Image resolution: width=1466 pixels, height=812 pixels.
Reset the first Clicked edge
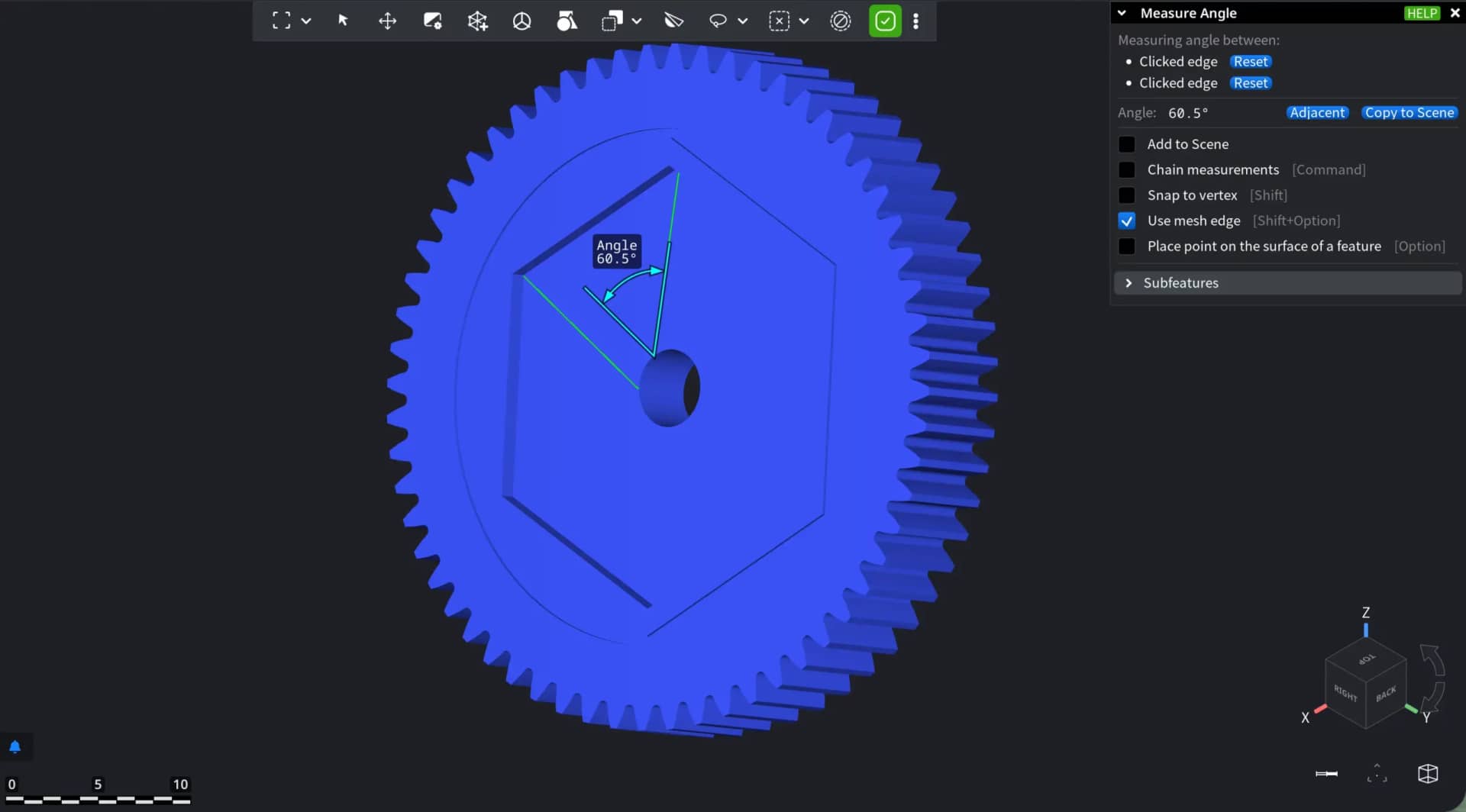[1251, 61]
